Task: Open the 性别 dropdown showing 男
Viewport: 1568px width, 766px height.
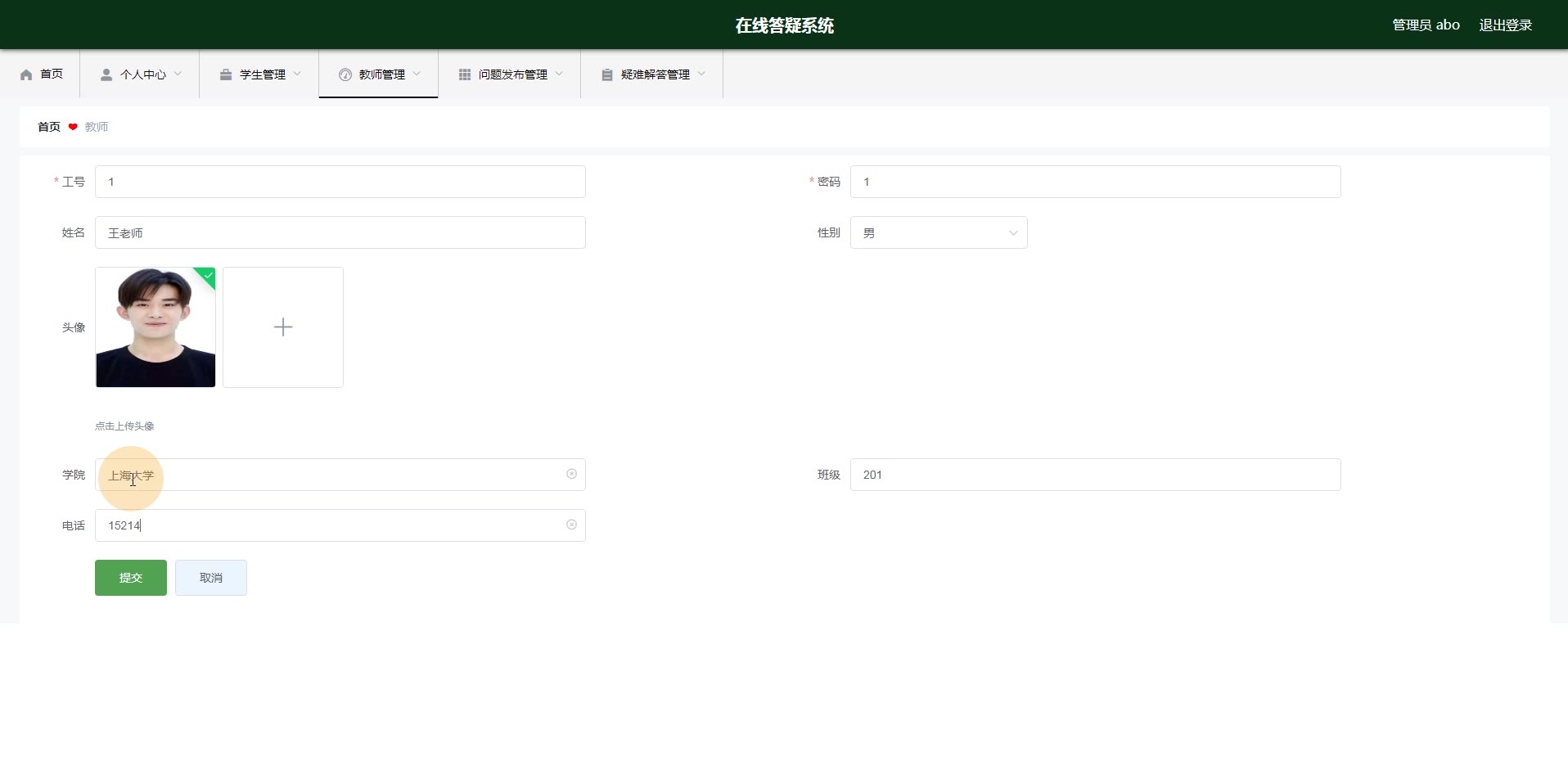Action: pyautogui.click(x=939, y=232)
